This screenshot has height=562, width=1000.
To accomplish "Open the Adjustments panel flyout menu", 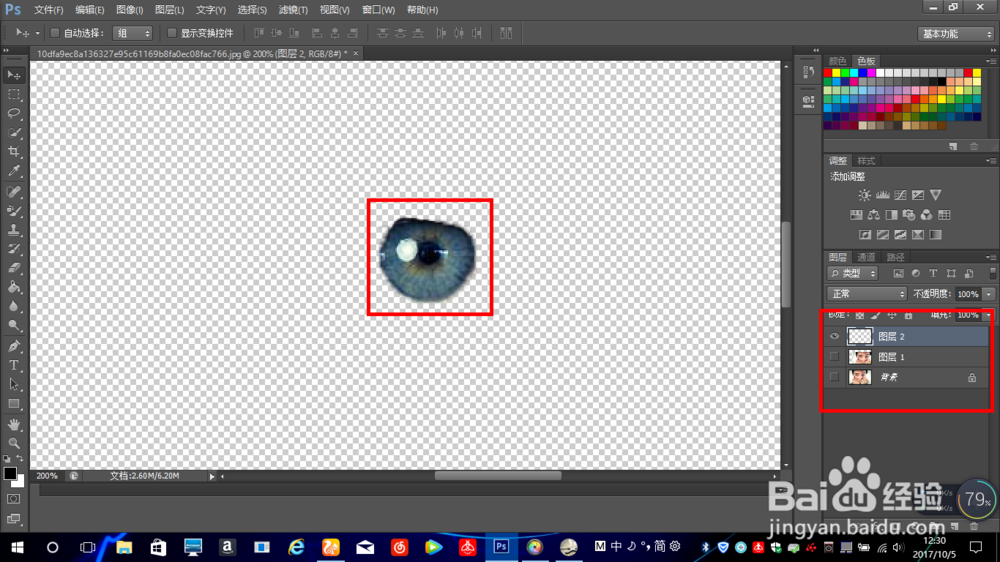I will (990, 161).
